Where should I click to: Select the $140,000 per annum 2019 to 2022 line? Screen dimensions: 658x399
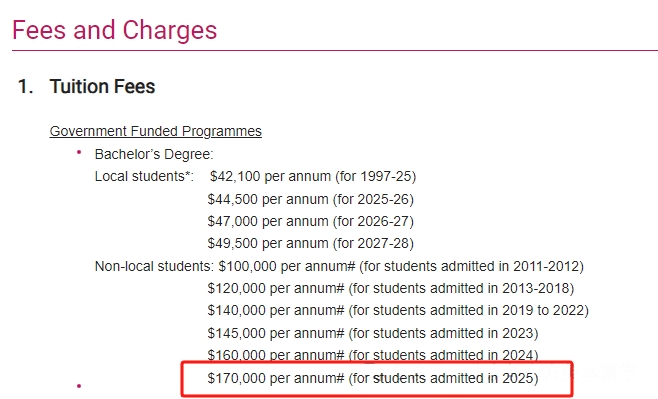[x=398, y=311]
